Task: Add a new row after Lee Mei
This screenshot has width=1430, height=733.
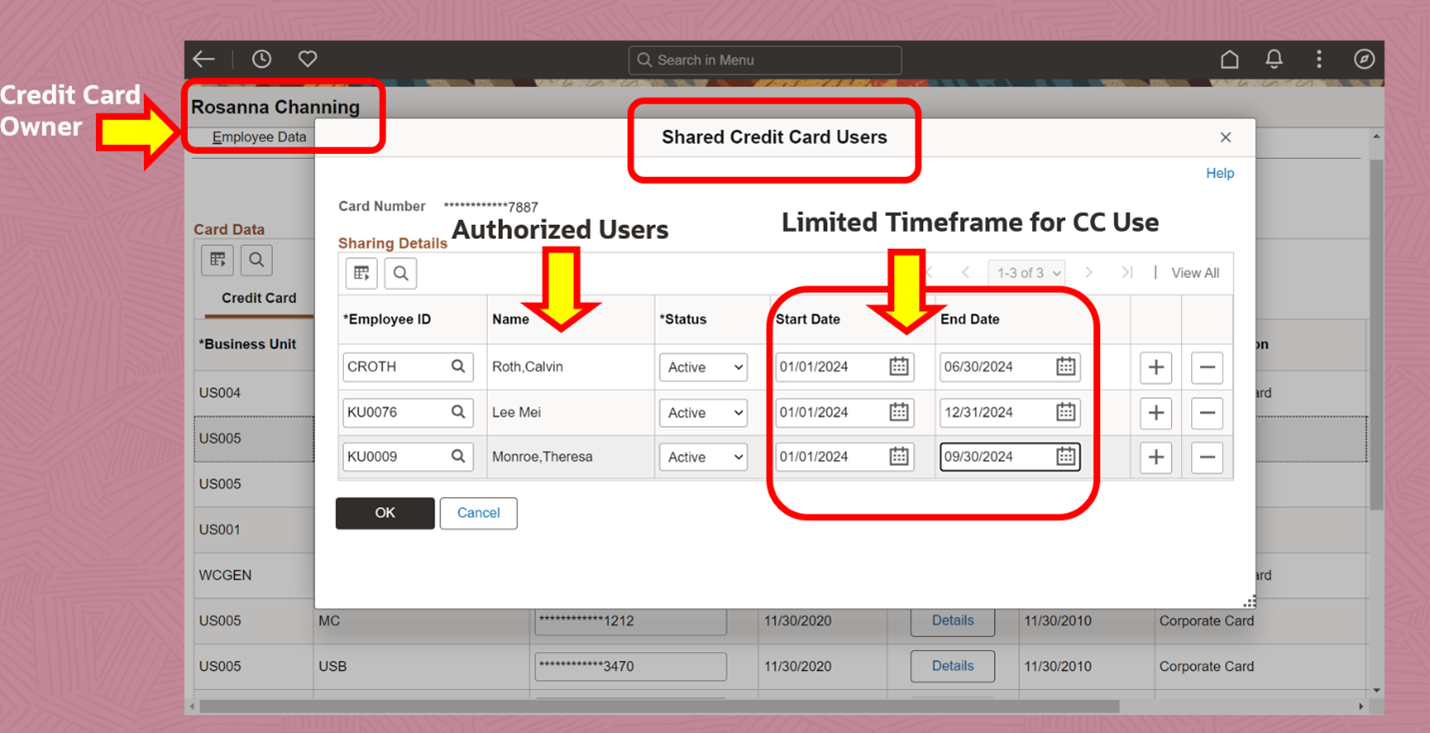Action: pos(1155,412)
